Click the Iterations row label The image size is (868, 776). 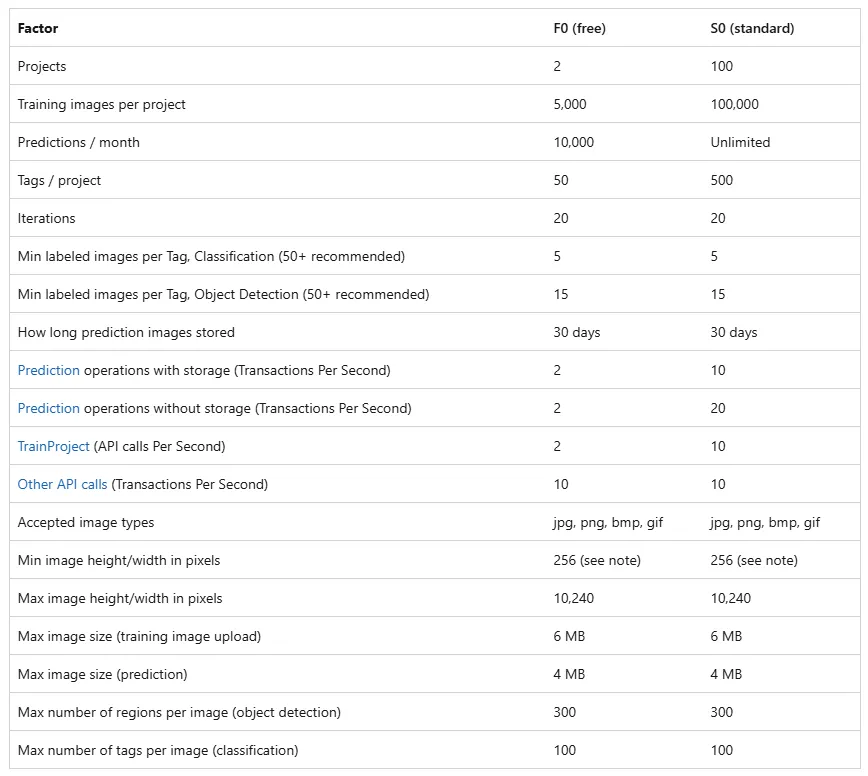[46, 218]
